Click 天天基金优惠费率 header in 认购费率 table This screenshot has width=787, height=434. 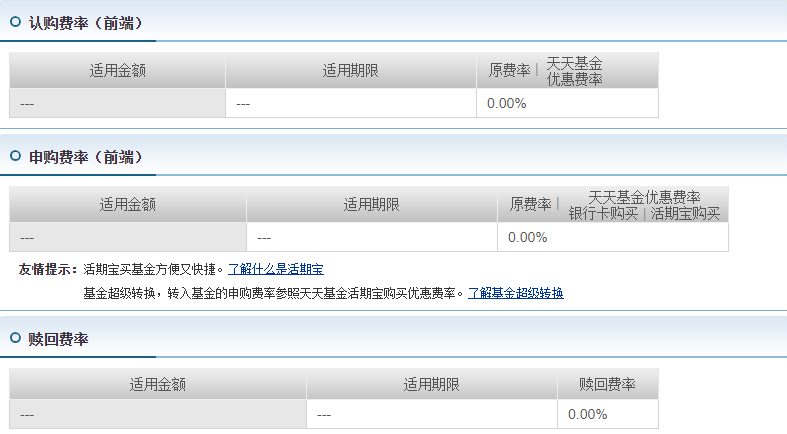[574, 71]
